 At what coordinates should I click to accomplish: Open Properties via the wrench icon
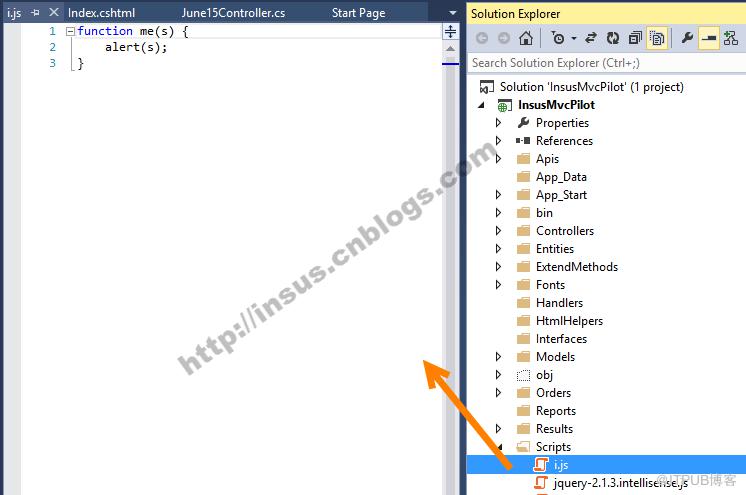687,38
